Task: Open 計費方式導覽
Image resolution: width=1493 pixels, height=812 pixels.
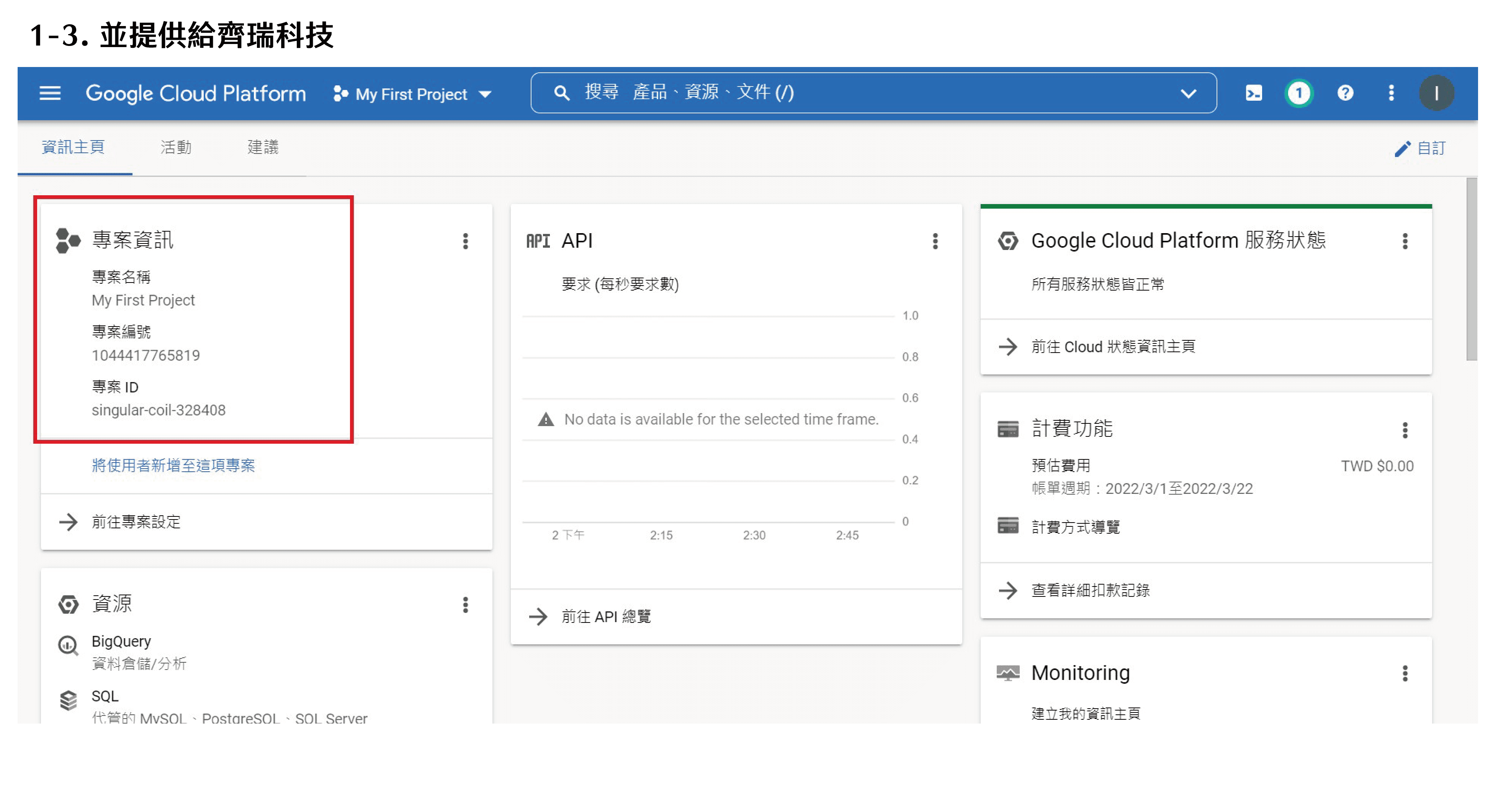Action: (1076, 526)
